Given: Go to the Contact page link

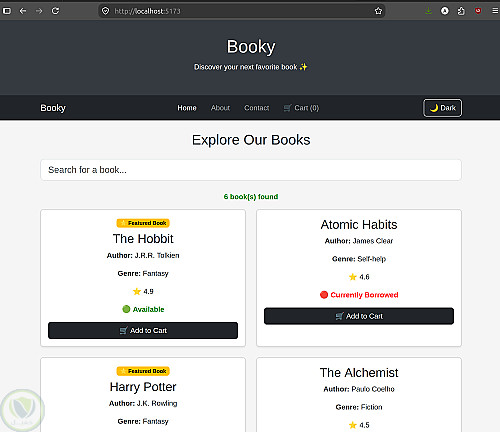Looking at the screenshot, I should coord(257,108).
